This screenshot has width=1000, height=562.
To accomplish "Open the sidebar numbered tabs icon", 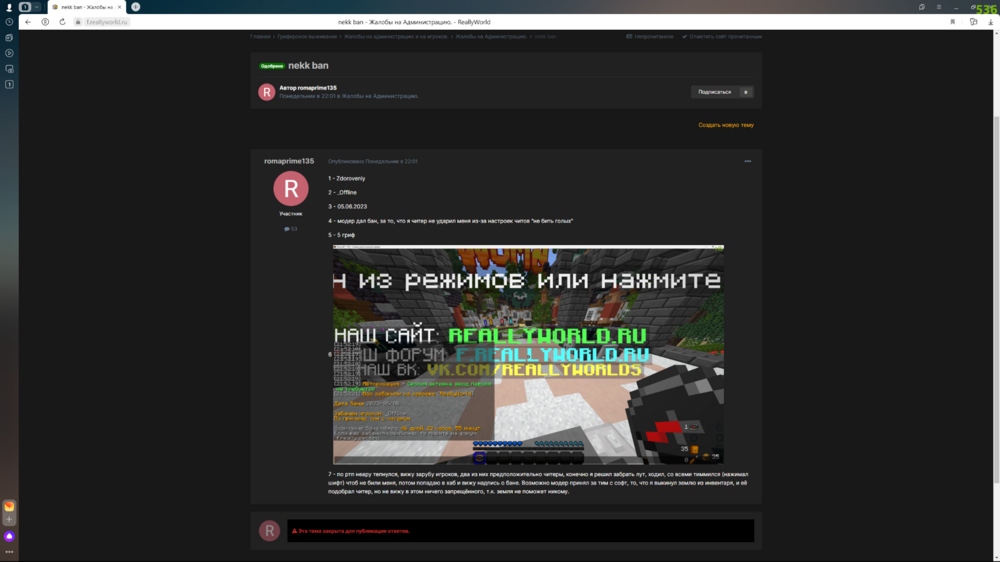I will click(9, 84).
